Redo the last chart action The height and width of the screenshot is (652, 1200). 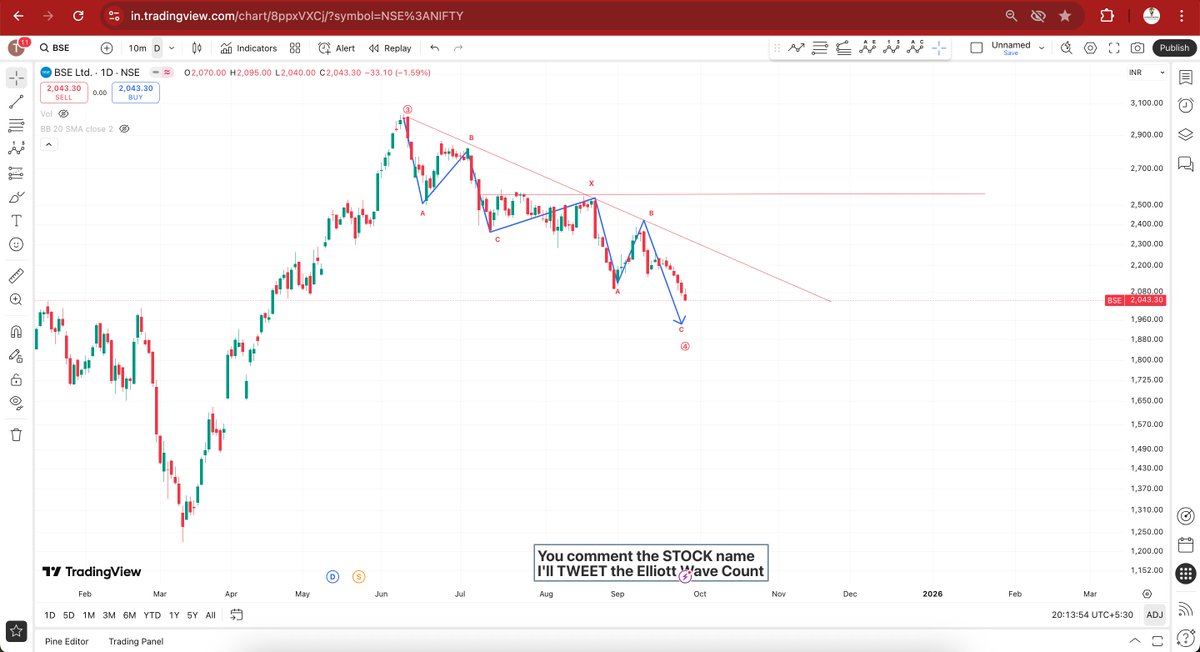coord(458,48)
